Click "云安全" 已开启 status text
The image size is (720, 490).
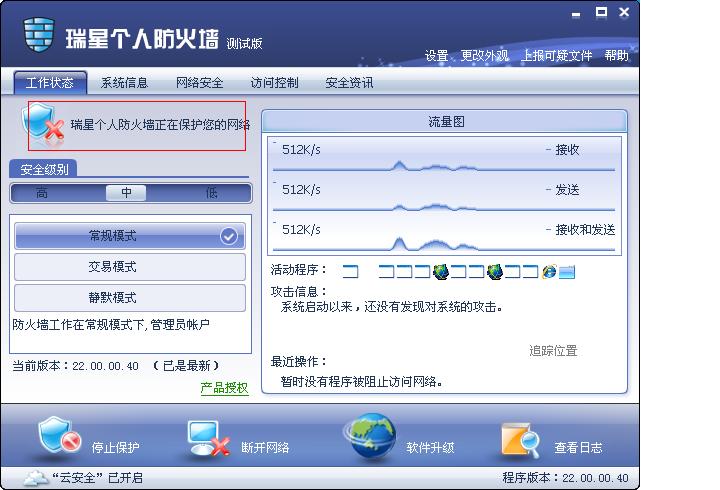pos(97,478)
